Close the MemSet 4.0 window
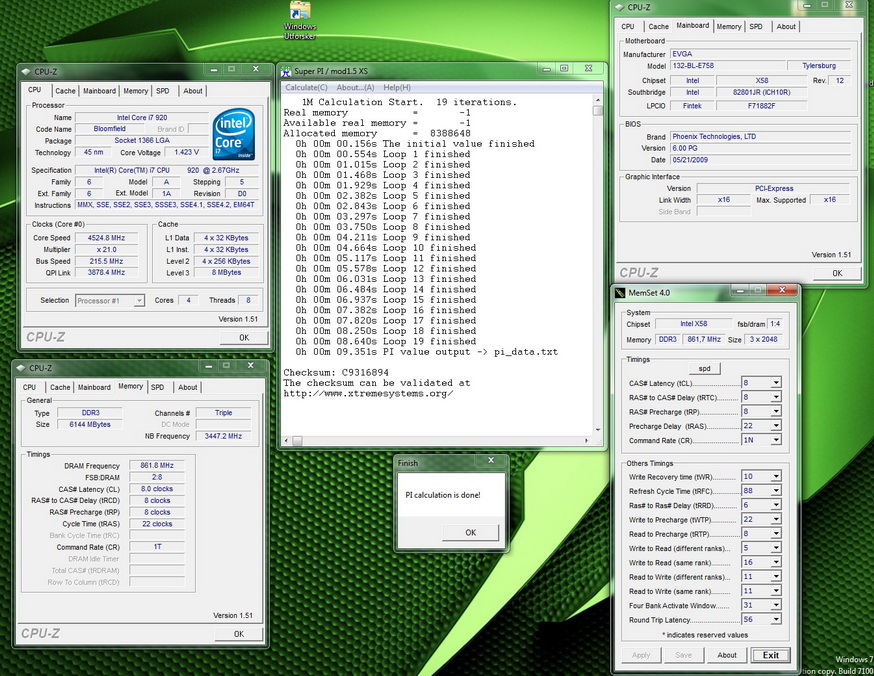874x676 pixels. [782, 290]
